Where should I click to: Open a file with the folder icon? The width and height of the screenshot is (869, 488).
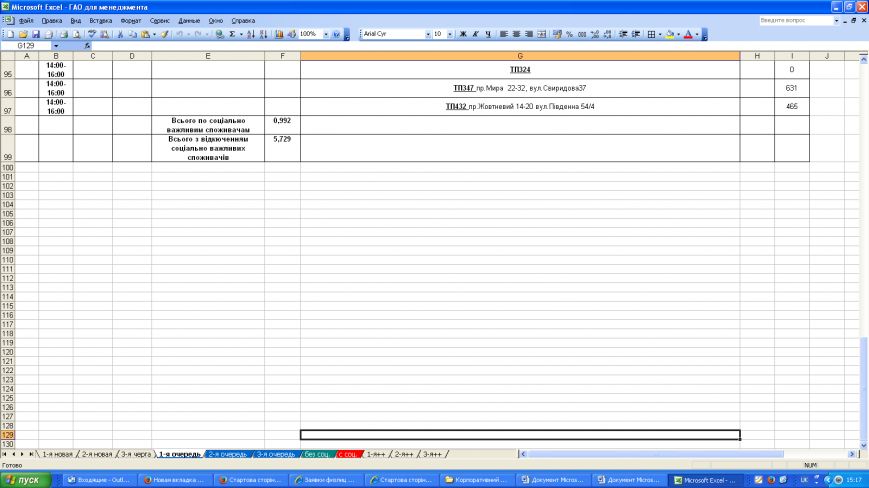coord(23,34)
